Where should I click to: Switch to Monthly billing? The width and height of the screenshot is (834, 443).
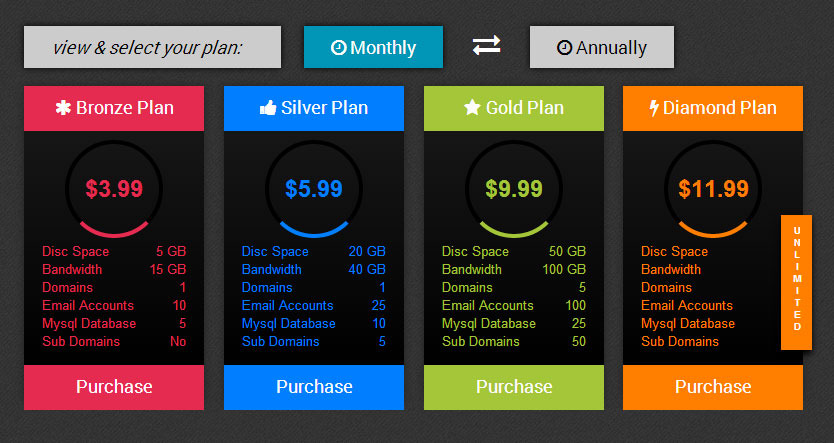click(373, 47)
